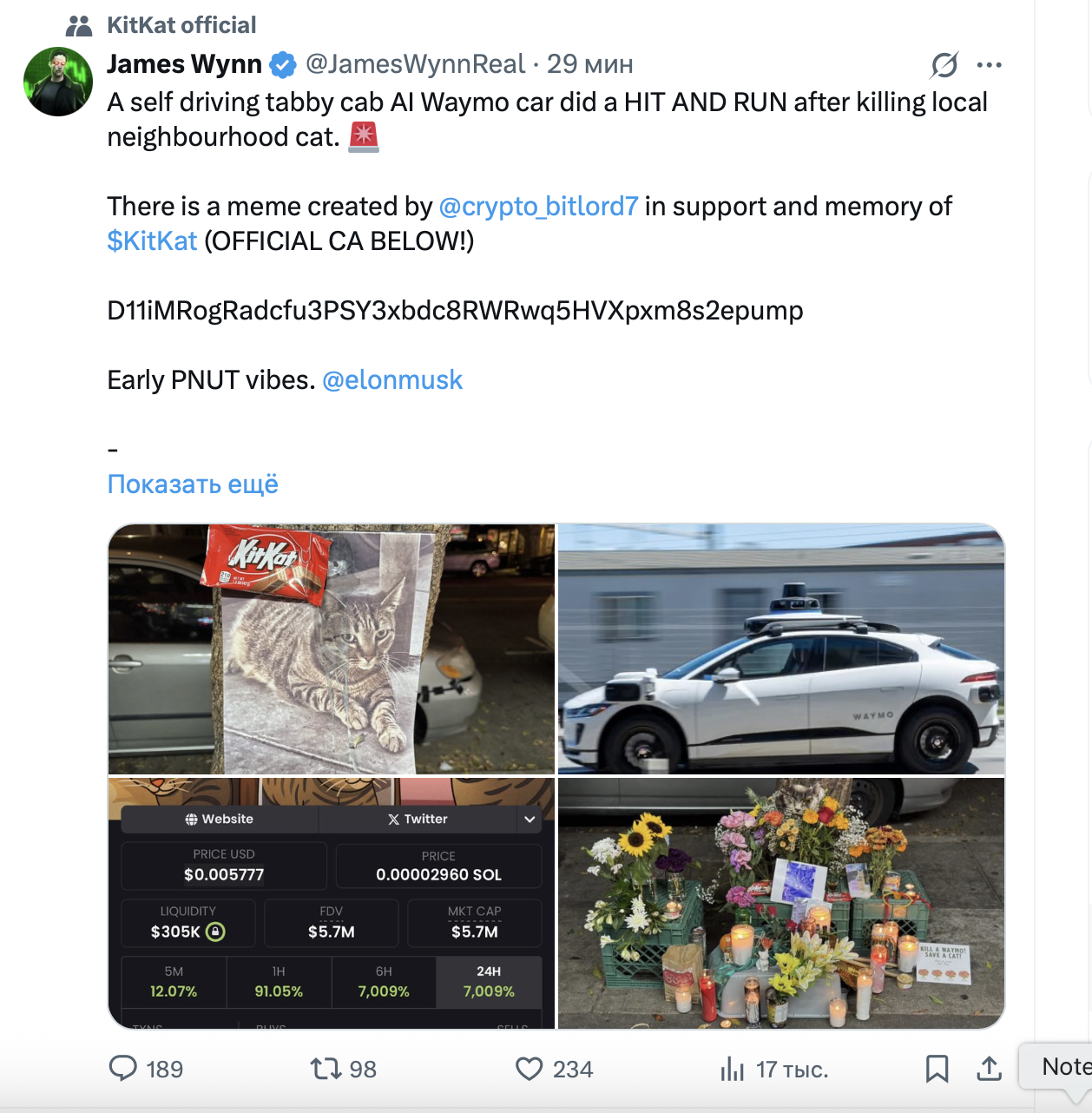Viewport: 1092px width, 1113px height.
Task: Click the $KitKat cashtag link
Action: point(152,240)
